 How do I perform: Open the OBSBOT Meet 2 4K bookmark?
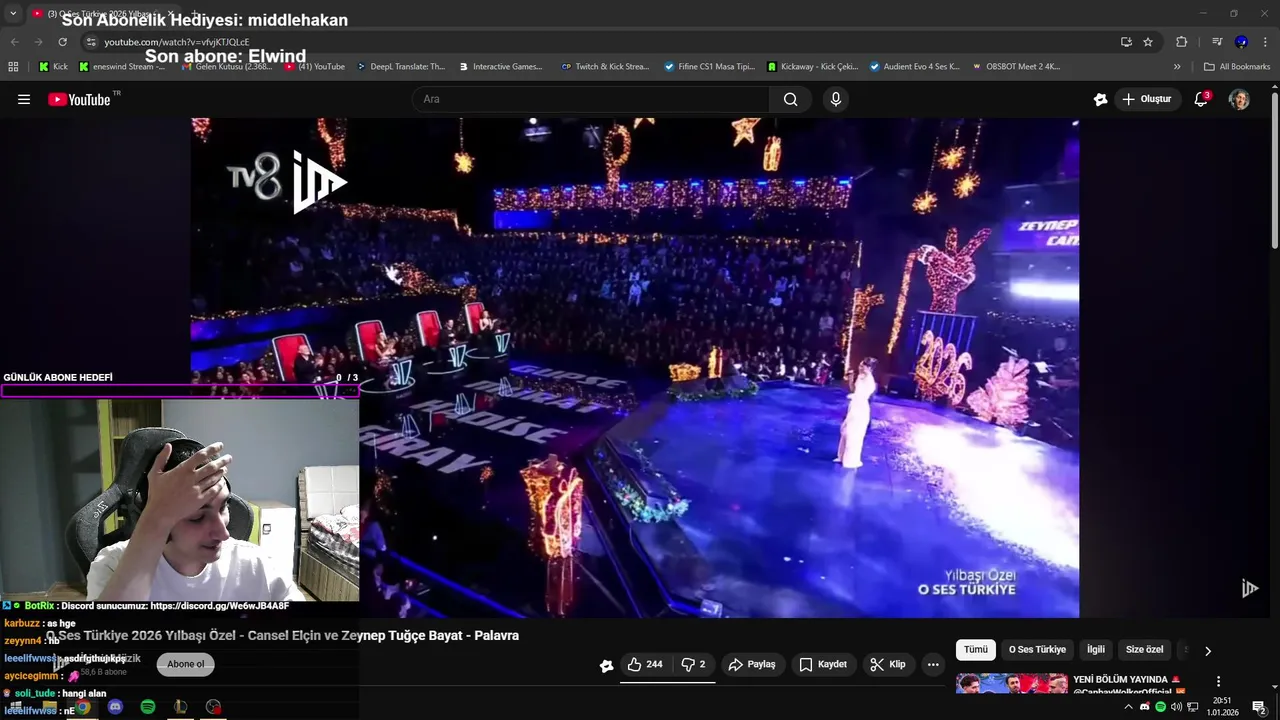click(x=1014, y=67)
